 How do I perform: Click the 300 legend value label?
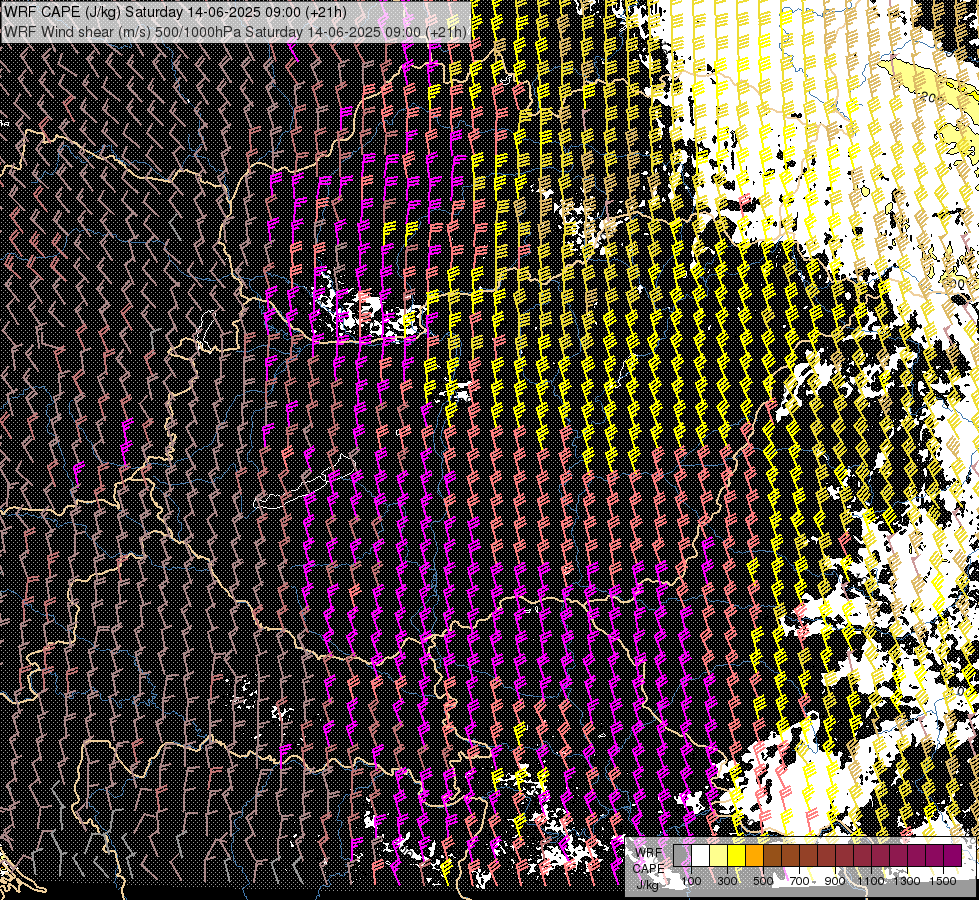tap(727, 881)
